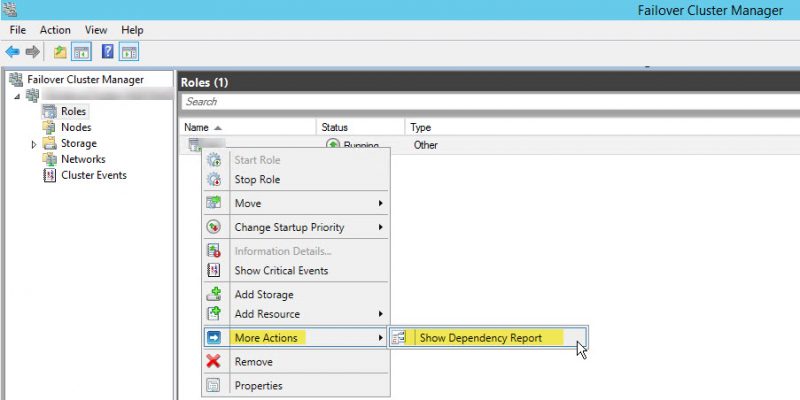Viewport: 800px width, 400px height.
Task: Click the Roles tree icon
Action: pyautogui.click(x=49, y=111)
